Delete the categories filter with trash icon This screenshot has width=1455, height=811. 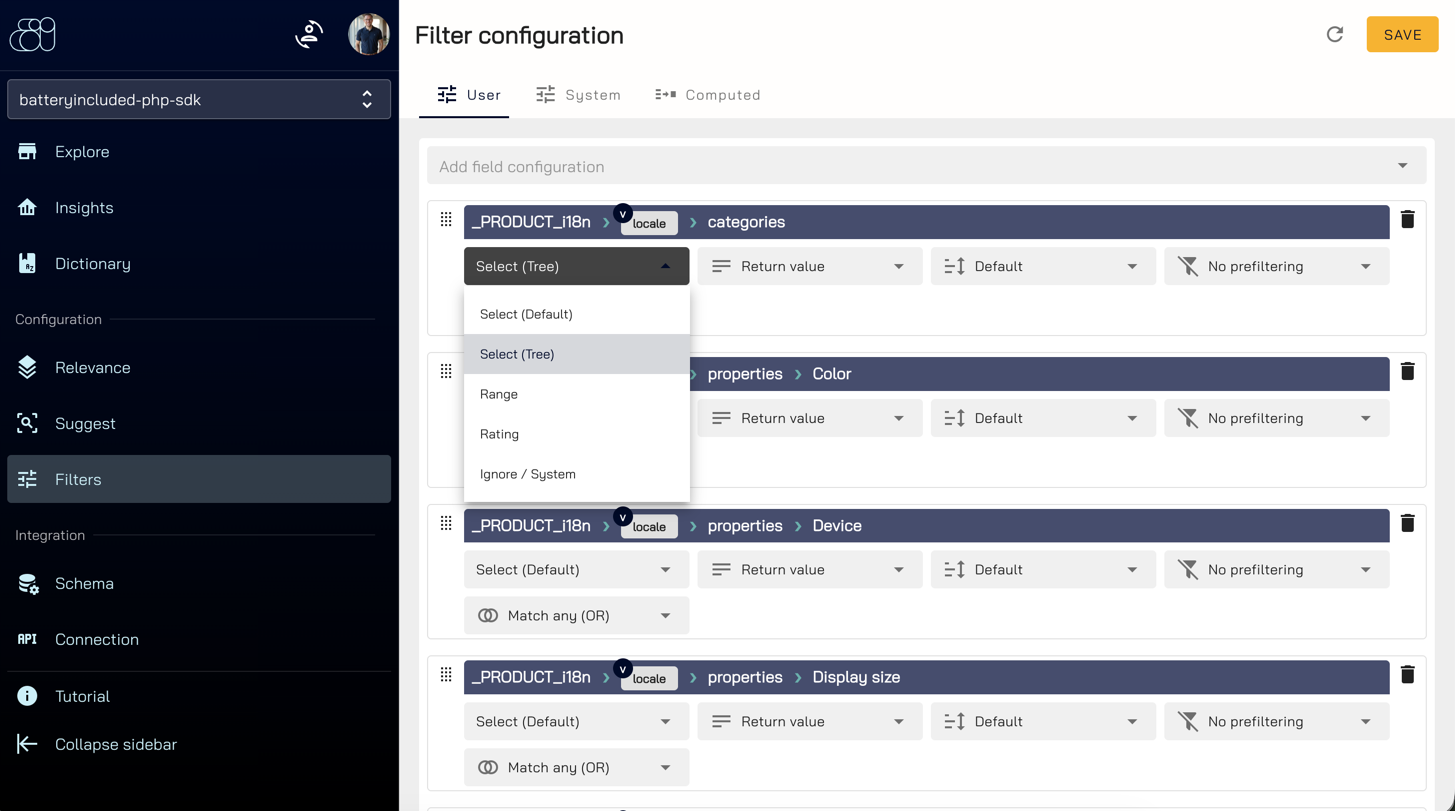[x=1407, y=220]
